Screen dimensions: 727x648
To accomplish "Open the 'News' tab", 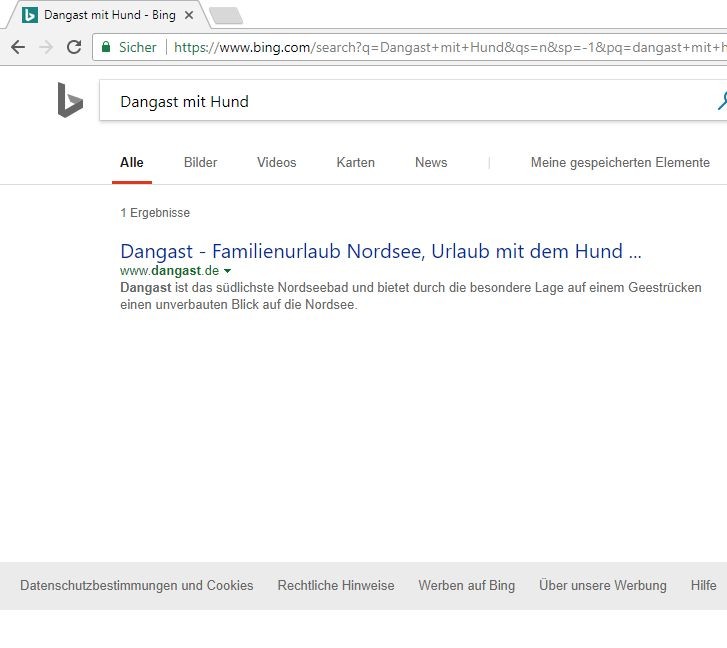I will (x=431, y=162).
